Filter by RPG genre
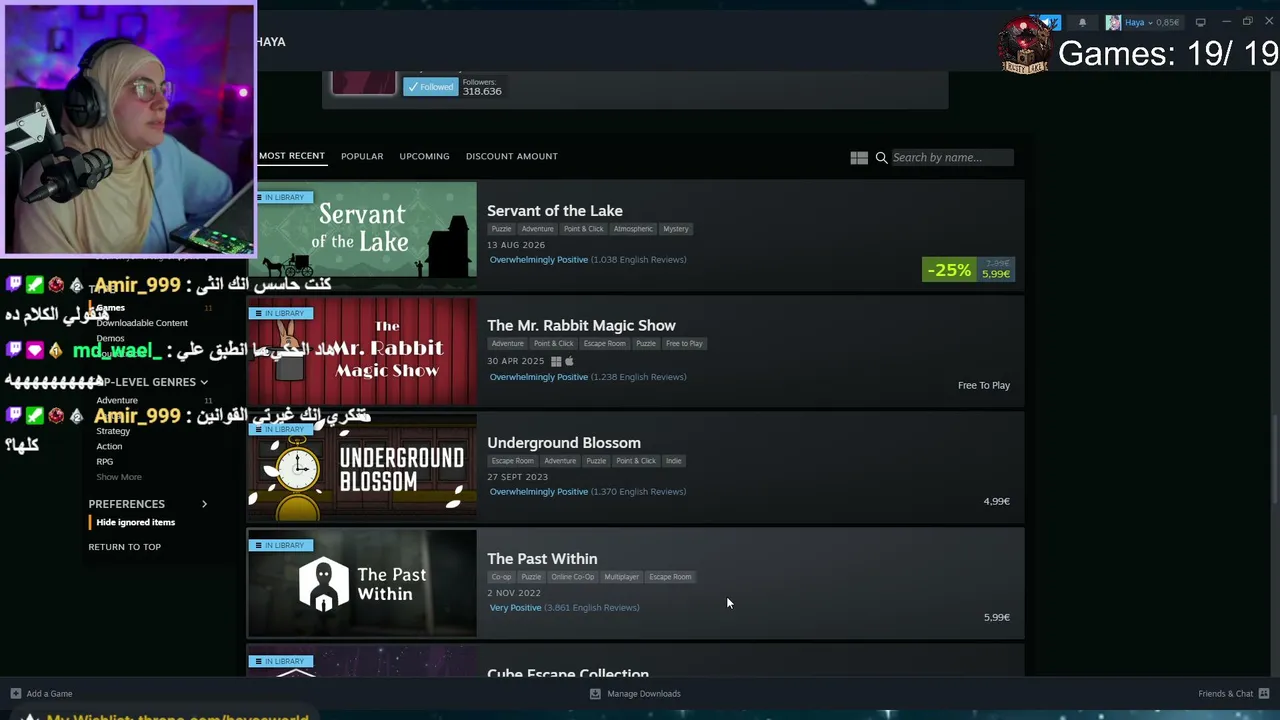The image size is (1280, 720). point(104,462)
